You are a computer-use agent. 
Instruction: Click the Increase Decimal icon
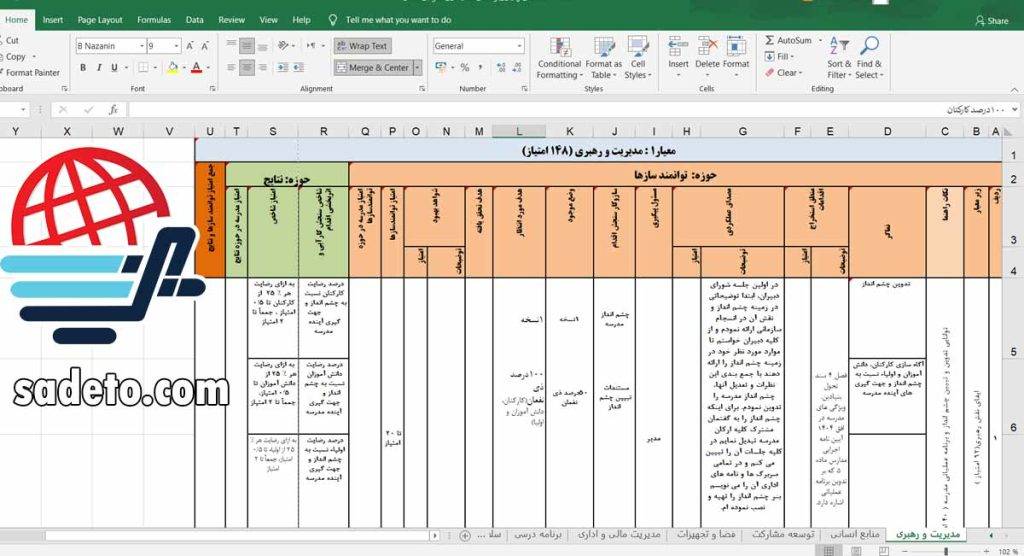[501, 67]
